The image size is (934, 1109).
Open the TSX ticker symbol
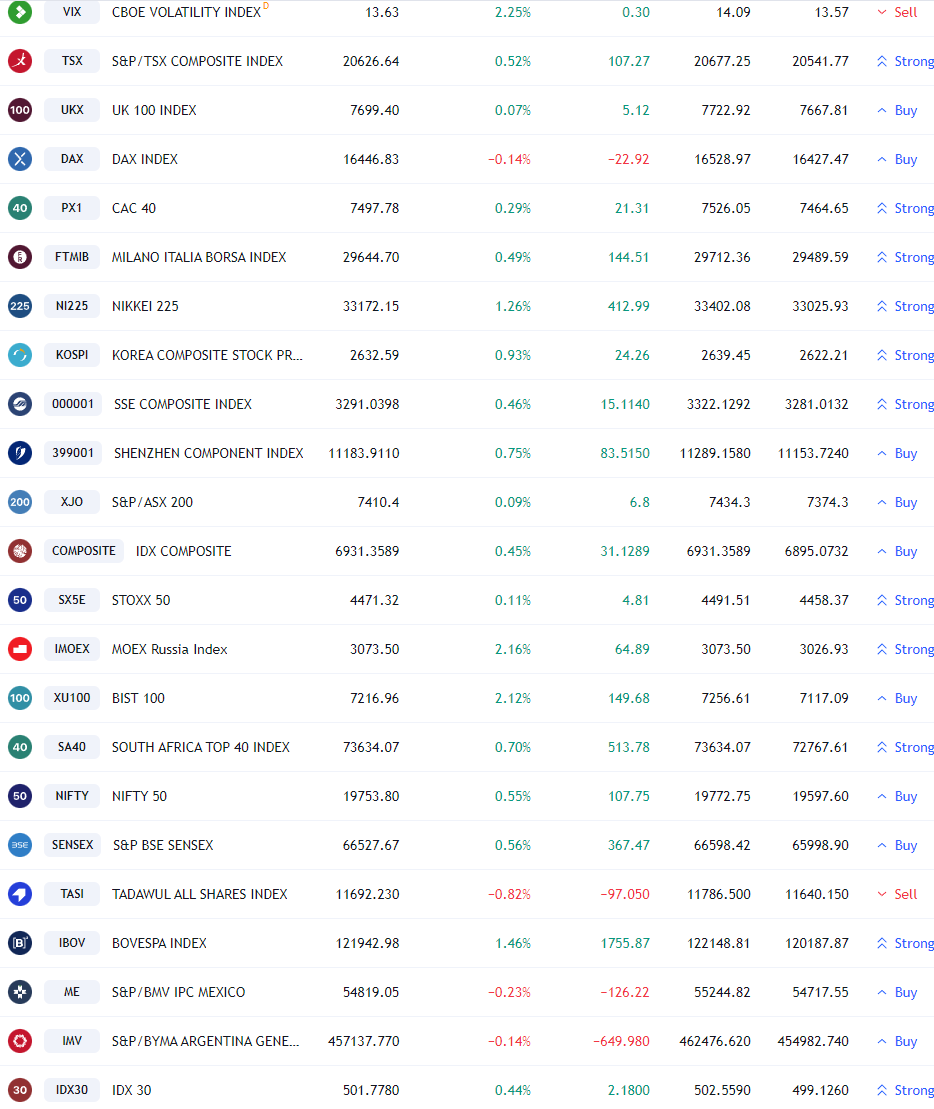pos(71,61)
